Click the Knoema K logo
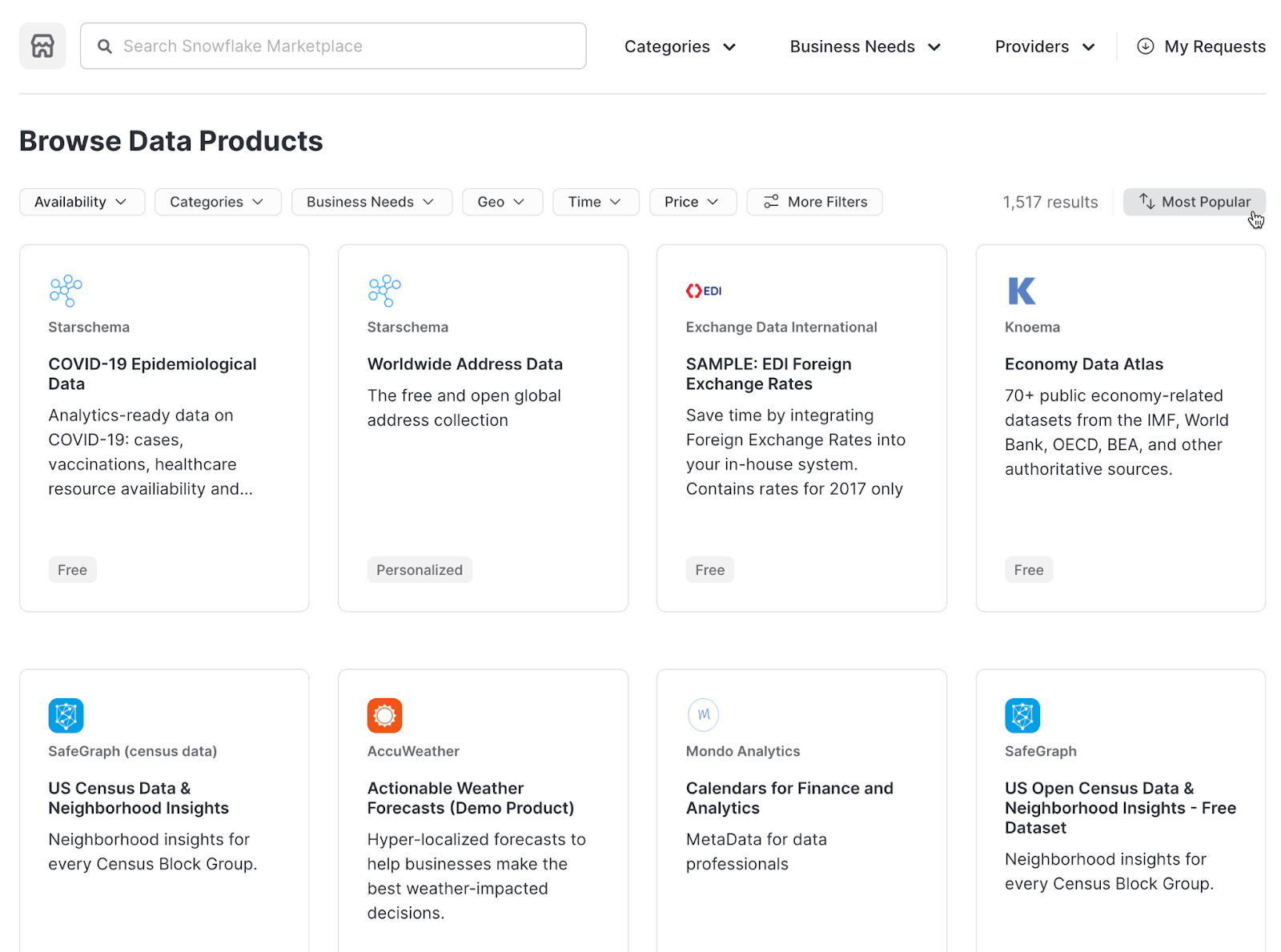This screenshot has width=1281, height=952. (1022, 291)
